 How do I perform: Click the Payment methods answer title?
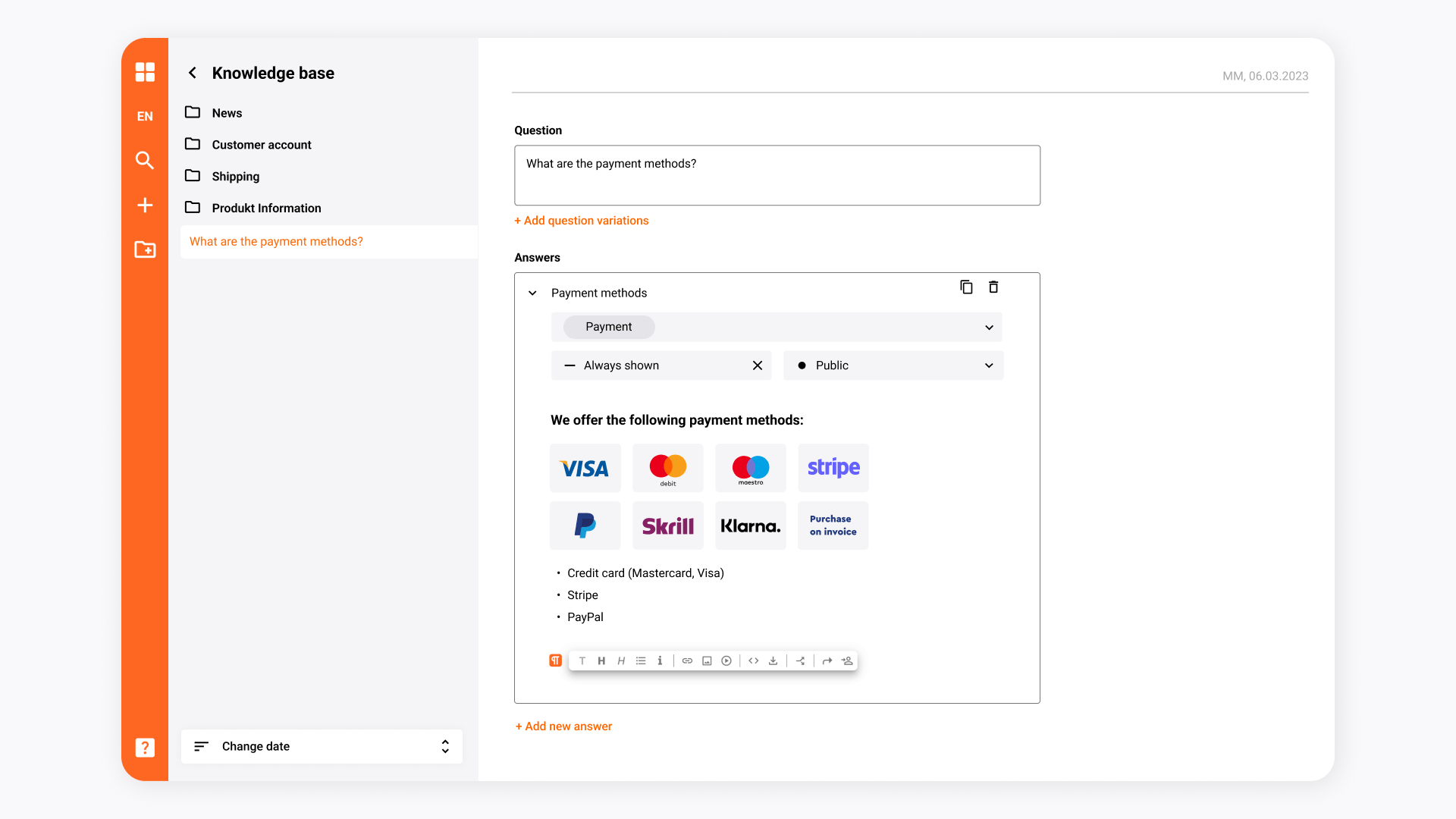[x=599, y=293]
